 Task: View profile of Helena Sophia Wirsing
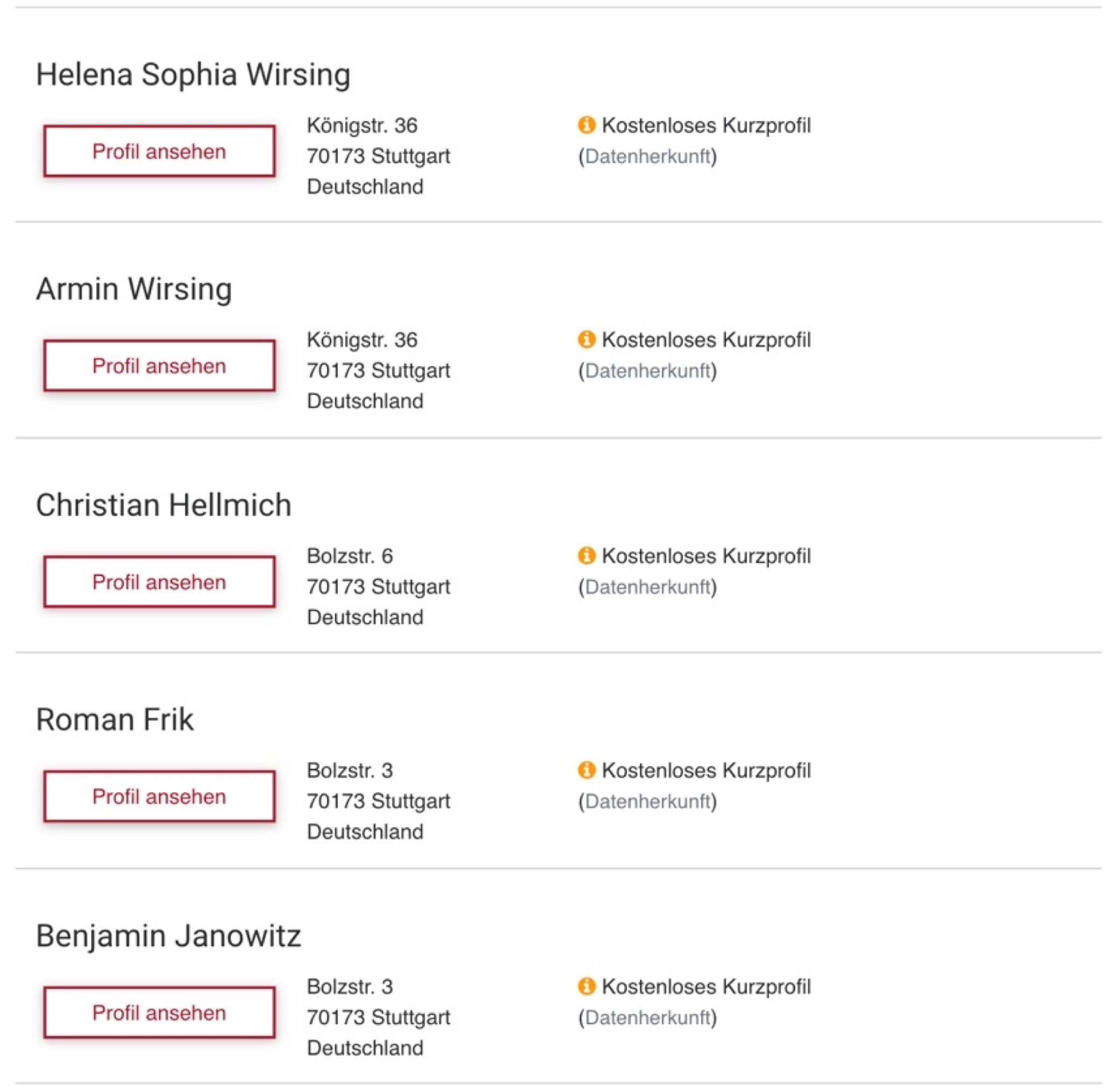point(159,151)
